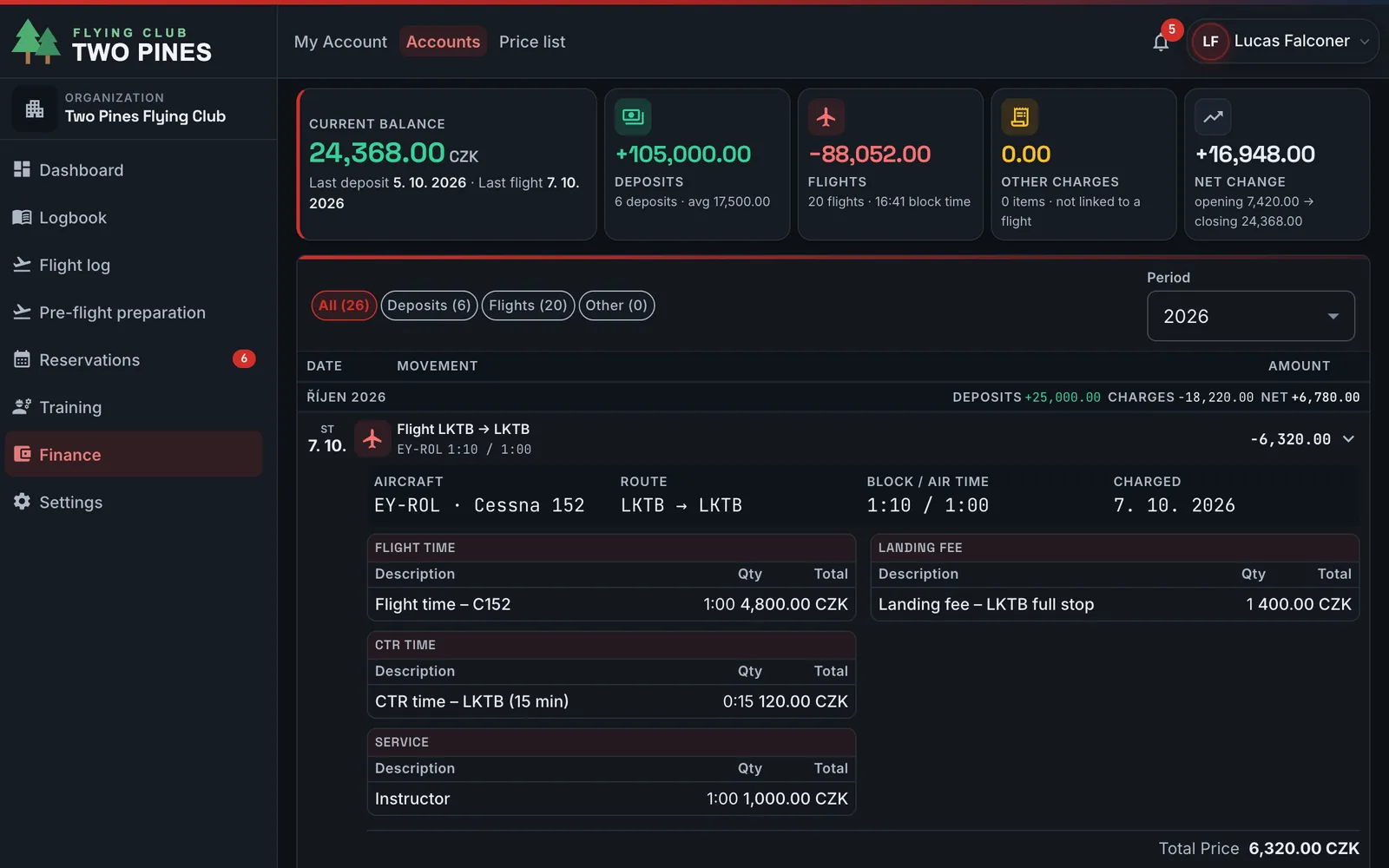The image size is (1389, 868).
Task: Click the Dashboard grid icon
Action: coord(22,169)
